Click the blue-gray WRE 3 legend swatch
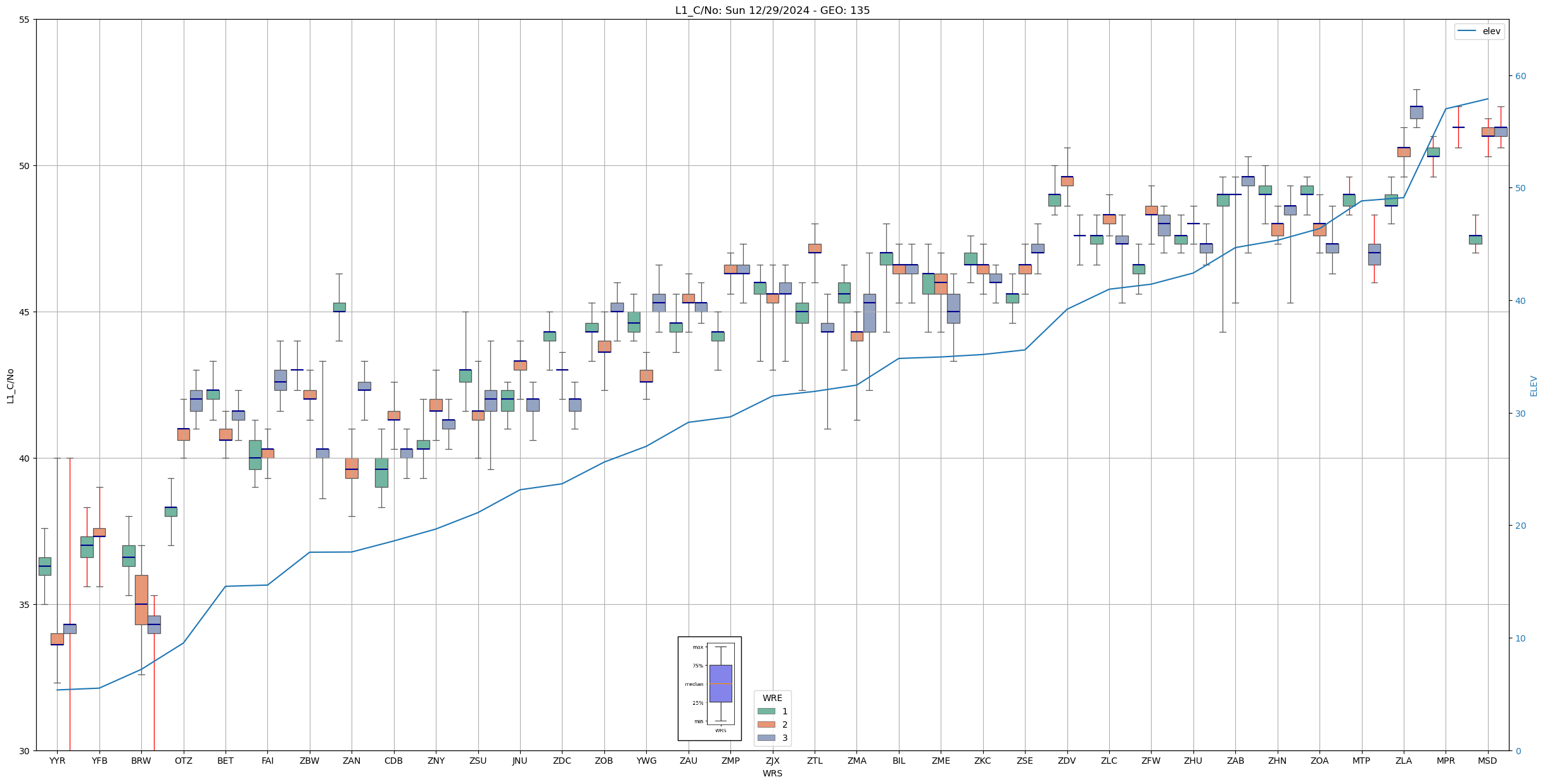The height and width of the screenshot is (784, 1545). click(x=766, y=738)
